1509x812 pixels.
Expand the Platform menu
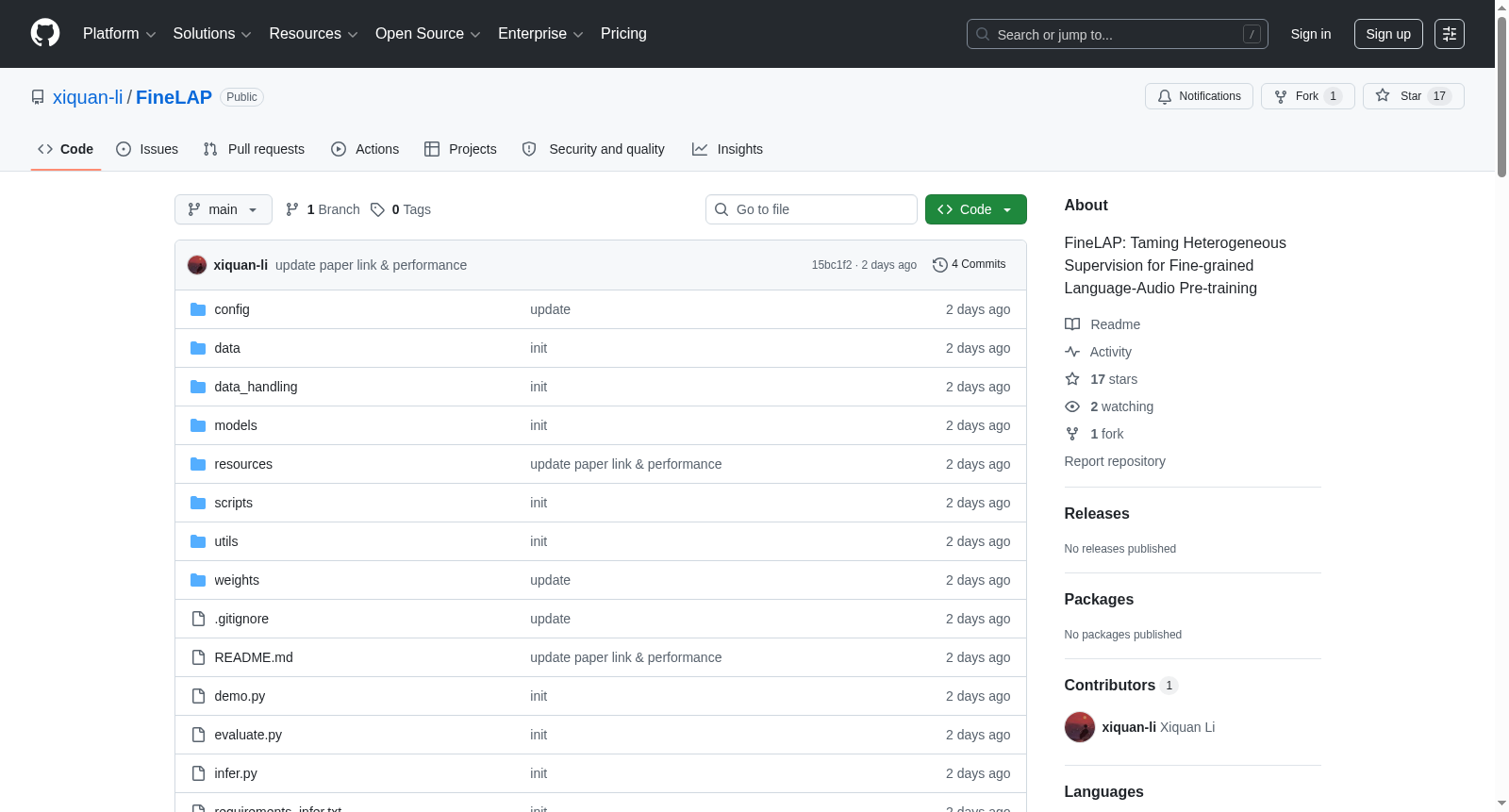(x=119, y=34)
